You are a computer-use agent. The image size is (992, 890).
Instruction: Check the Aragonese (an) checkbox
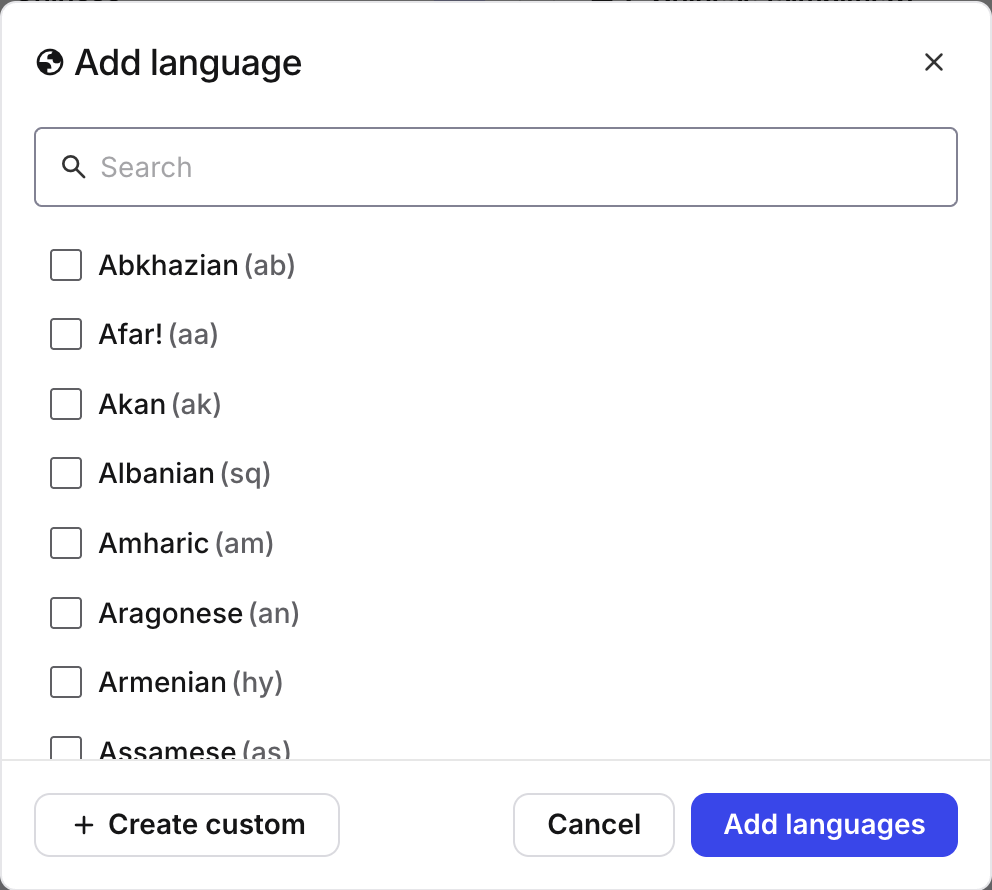[x=65, y=613]
